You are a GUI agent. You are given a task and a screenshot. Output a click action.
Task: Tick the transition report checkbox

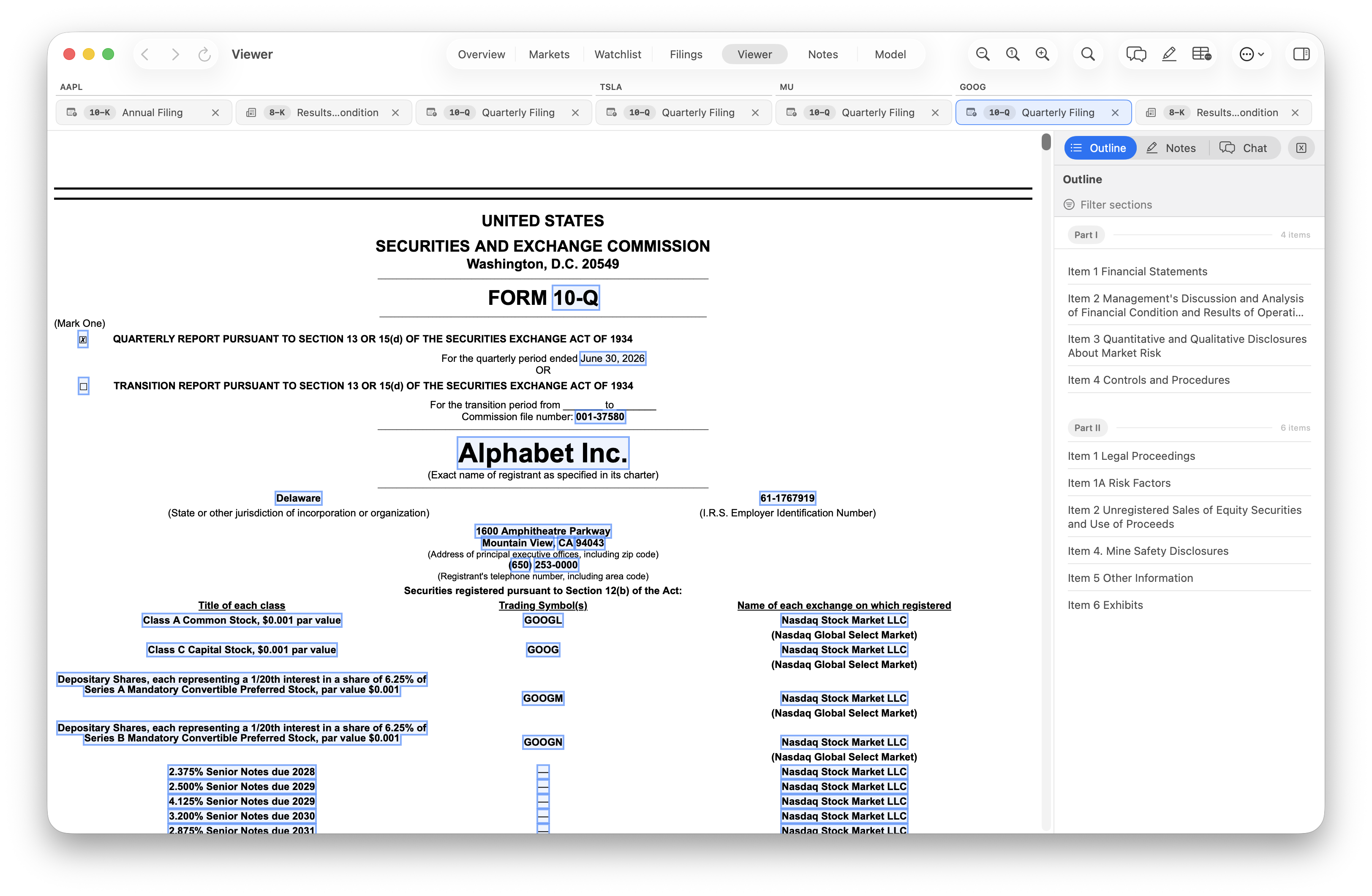click(84, 386)
